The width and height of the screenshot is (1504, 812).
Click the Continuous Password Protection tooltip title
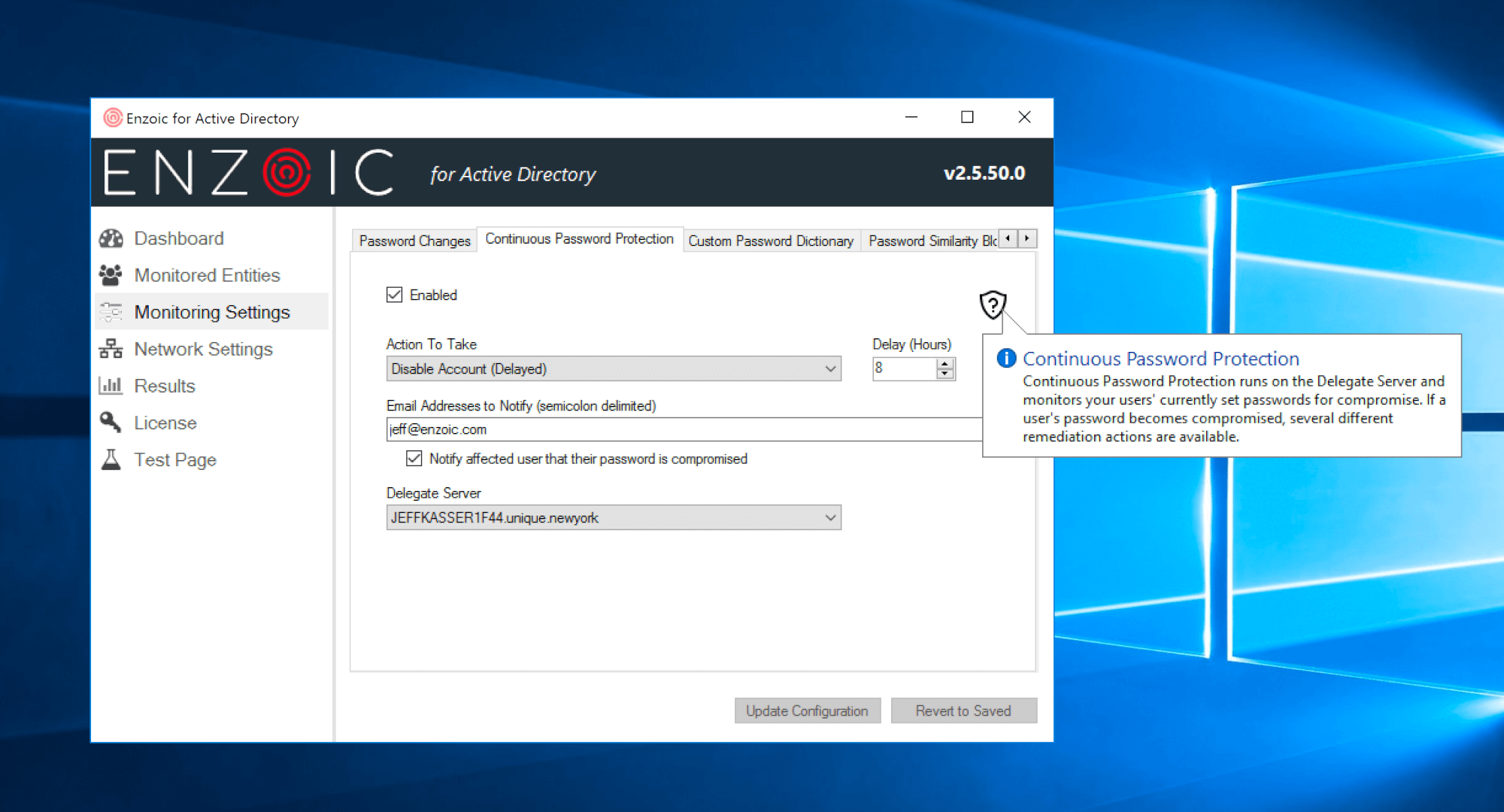click(1161, 359)
